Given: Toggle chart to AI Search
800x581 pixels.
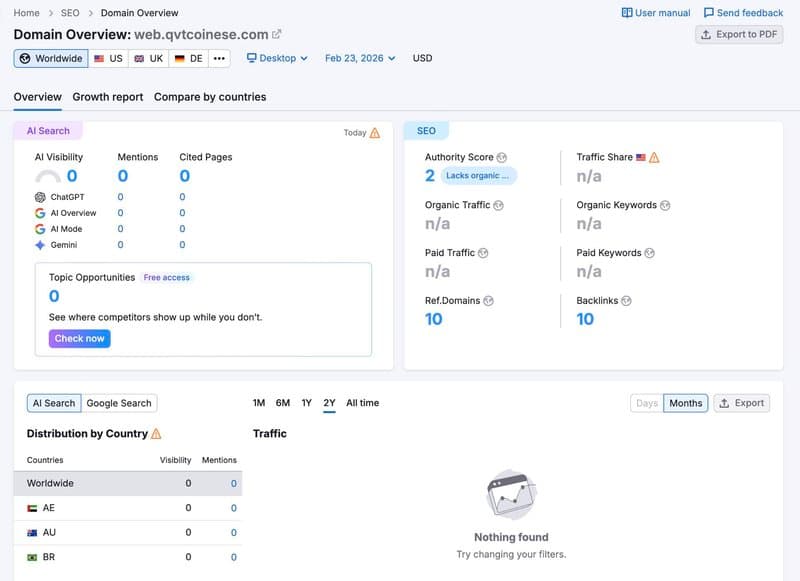Looking at the screenshot, I should point(54,403).
